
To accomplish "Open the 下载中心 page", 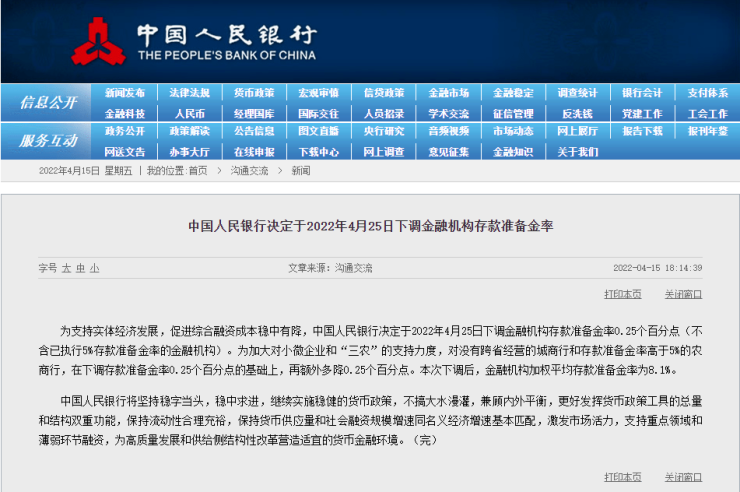I will pos(319,152).
